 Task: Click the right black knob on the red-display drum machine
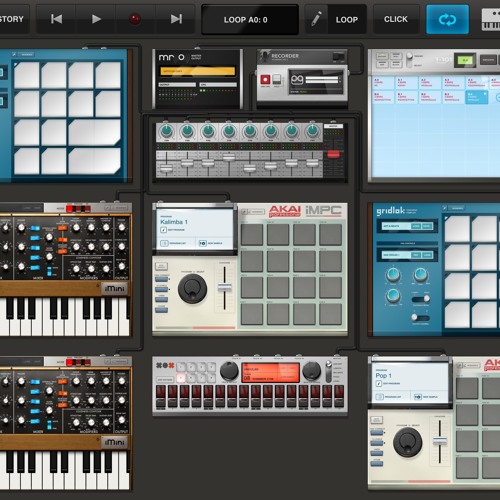click(x=311, y=371)
